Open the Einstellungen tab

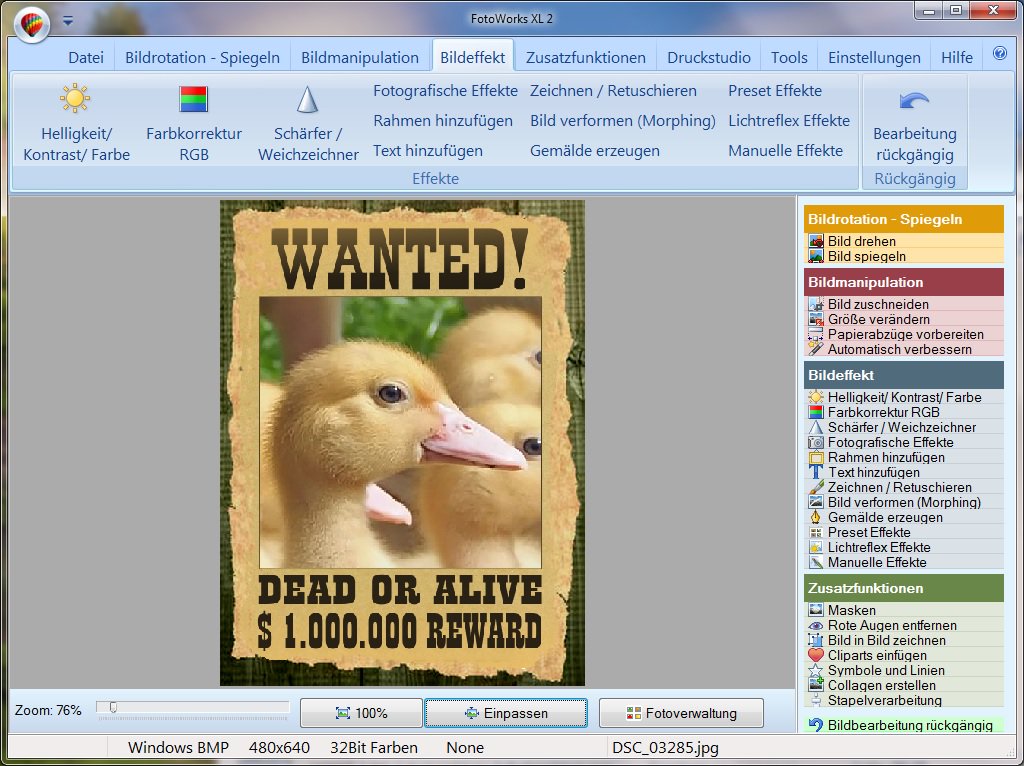pos(874,57)
